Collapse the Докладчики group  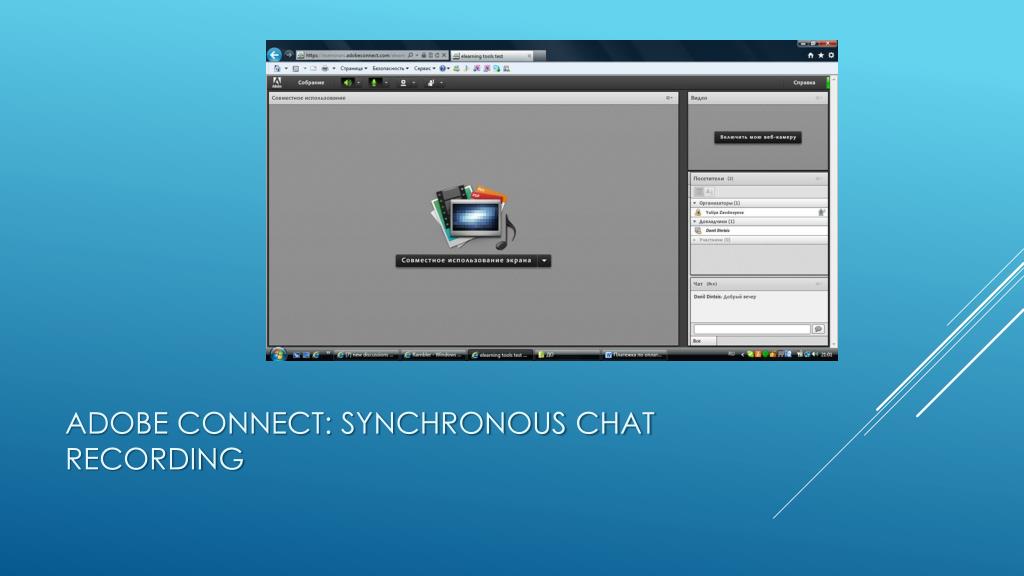coord(695,221)
